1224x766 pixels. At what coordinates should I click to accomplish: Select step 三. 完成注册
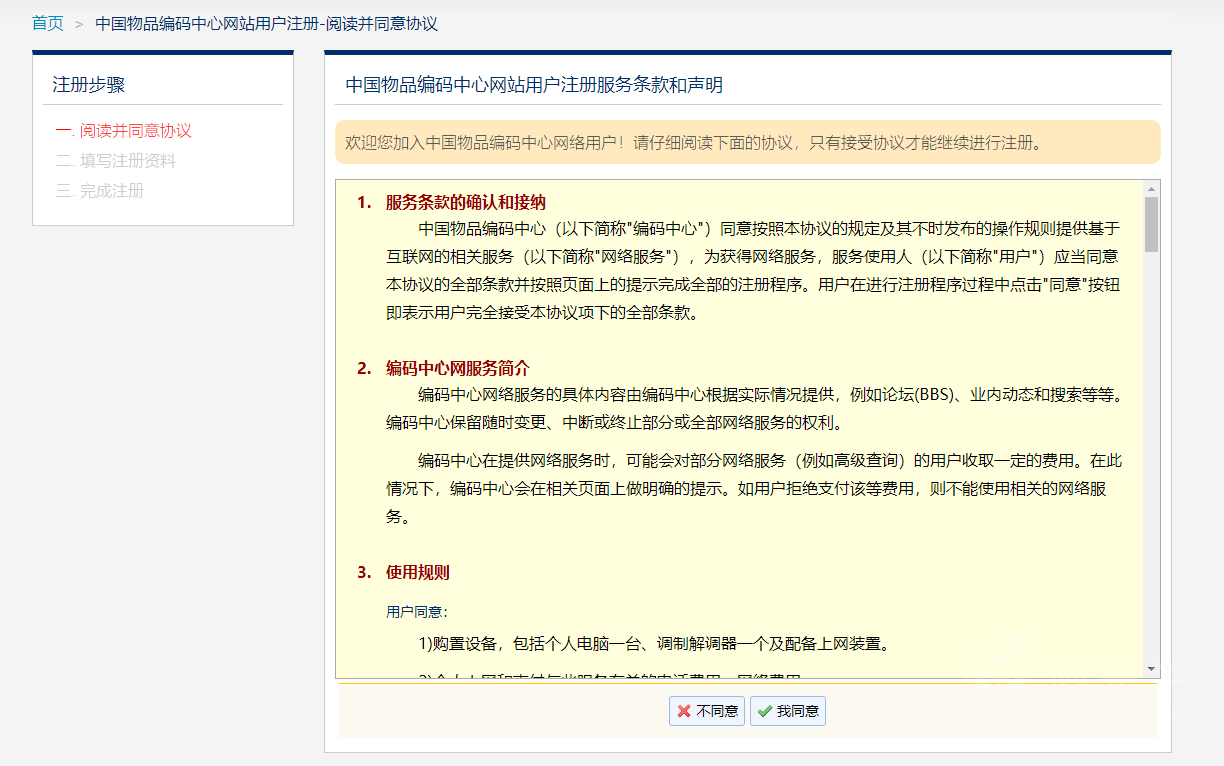click(x=99, y=190)
